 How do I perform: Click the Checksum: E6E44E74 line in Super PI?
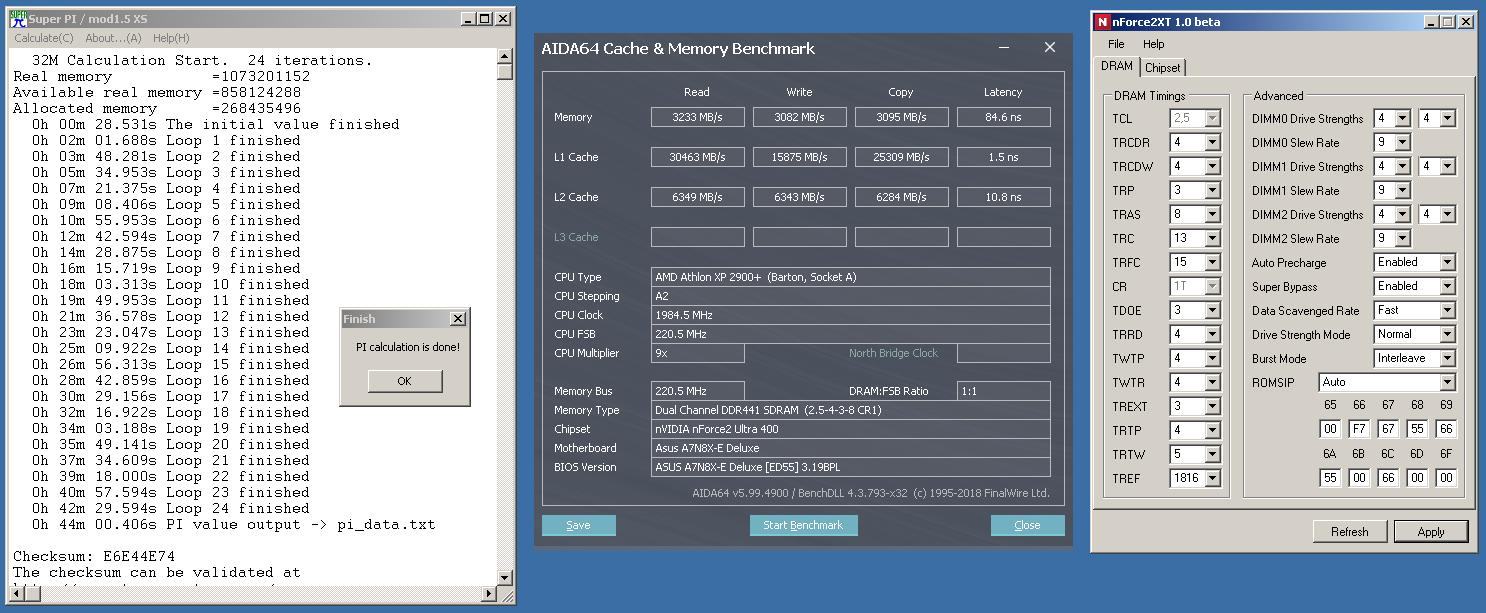[x=94, y=556]
